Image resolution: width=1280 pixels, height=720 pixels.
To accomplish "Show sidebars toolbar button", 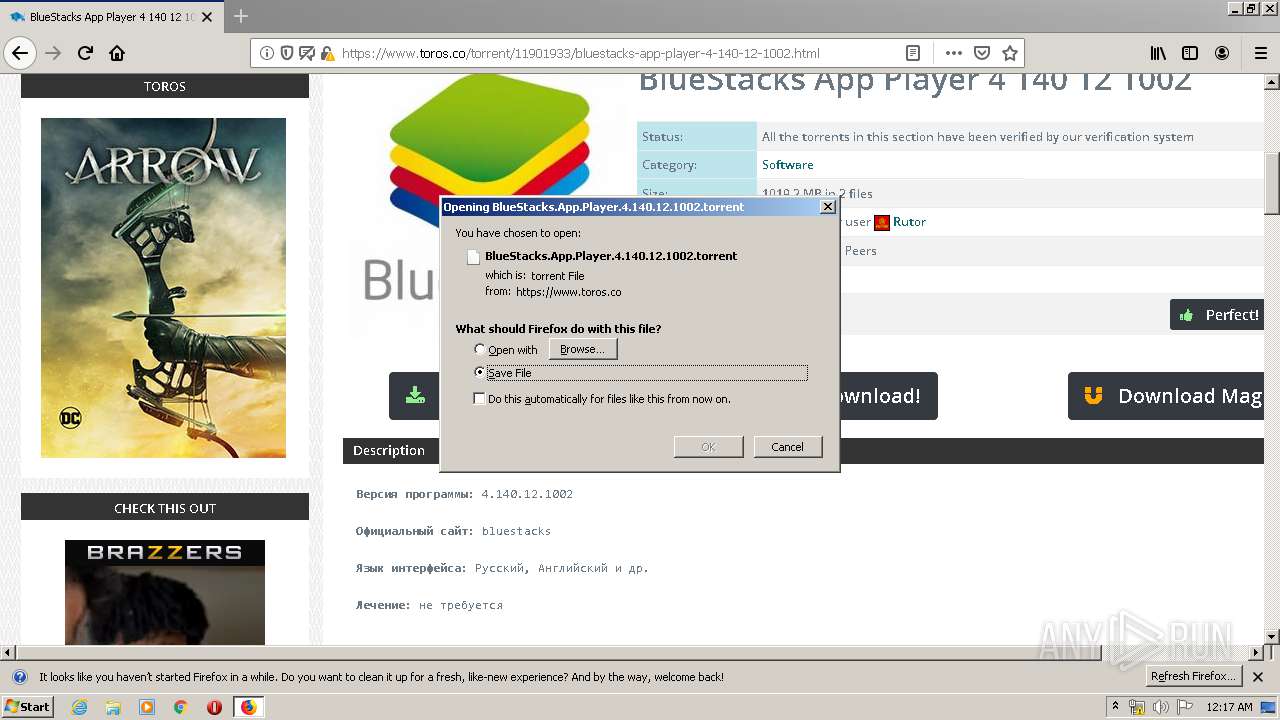I will click(x=1190, y=53).
